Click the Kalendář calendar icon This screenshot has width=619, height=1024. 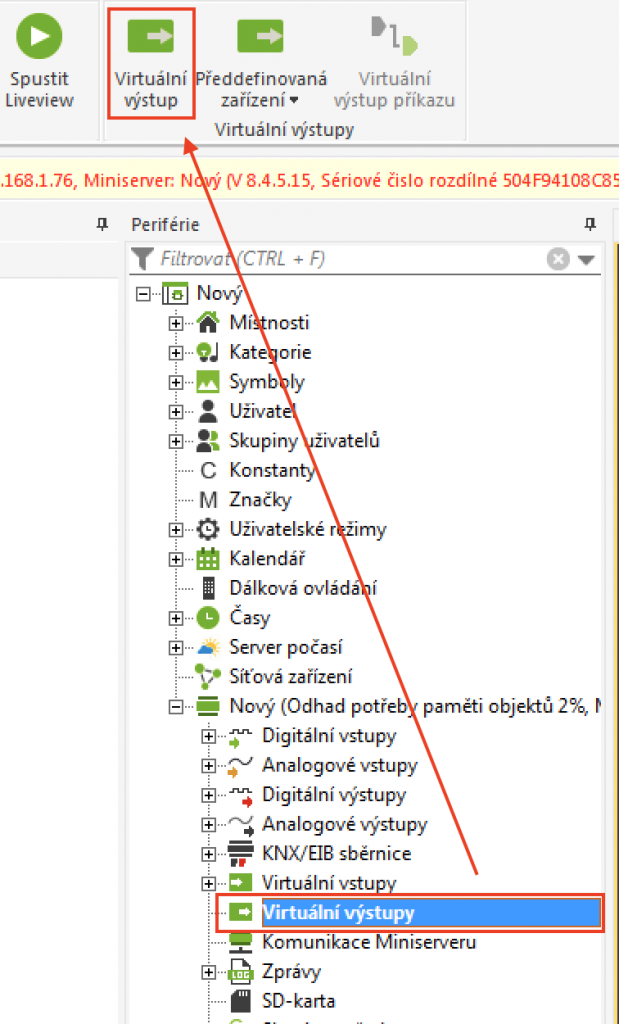(208, 559)
